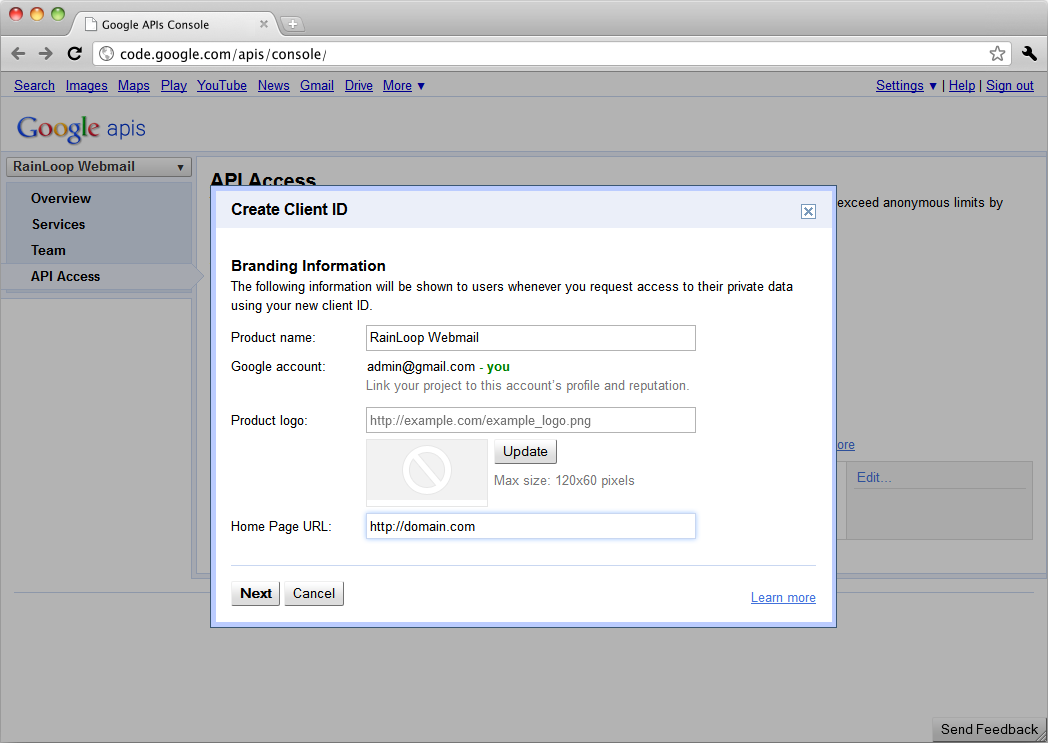
Task: Close the Create Client ID dialog
Action: tap(808, 211)
